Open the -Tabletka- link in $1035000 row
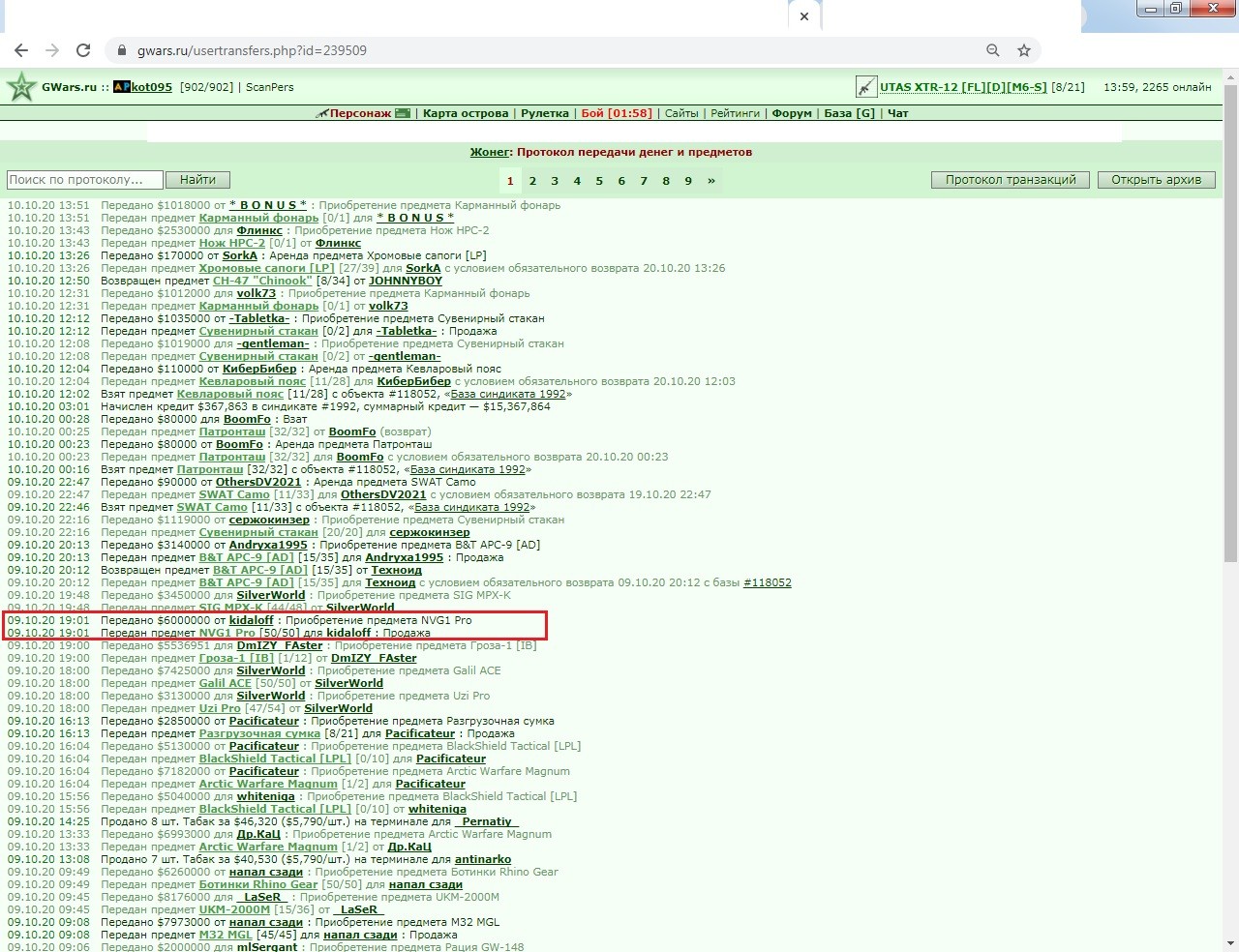 pos(259,318)
